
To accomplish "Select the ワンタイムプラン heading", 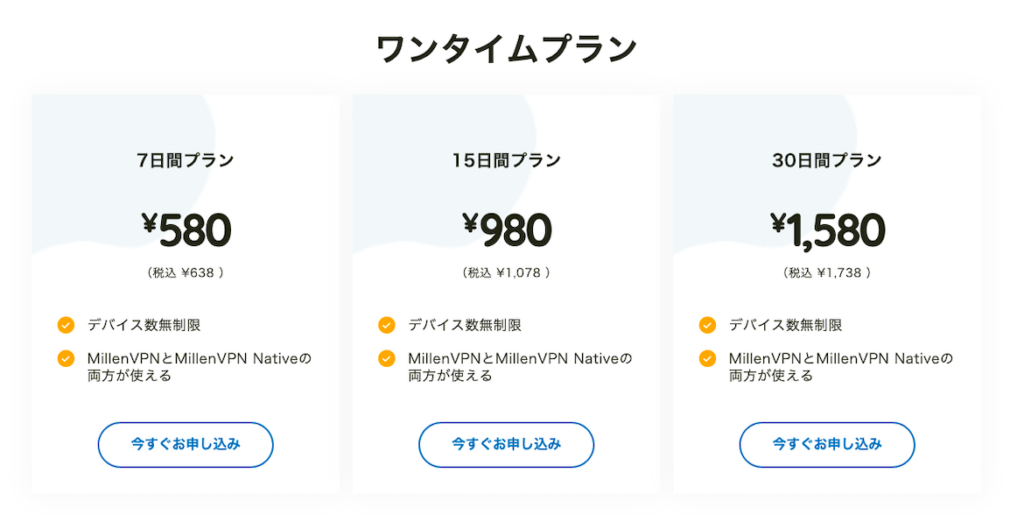I will [x=506, y=49].
